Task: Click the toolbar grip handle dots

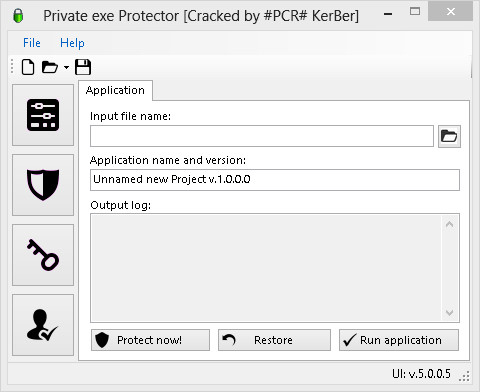Action: [12, 66]
